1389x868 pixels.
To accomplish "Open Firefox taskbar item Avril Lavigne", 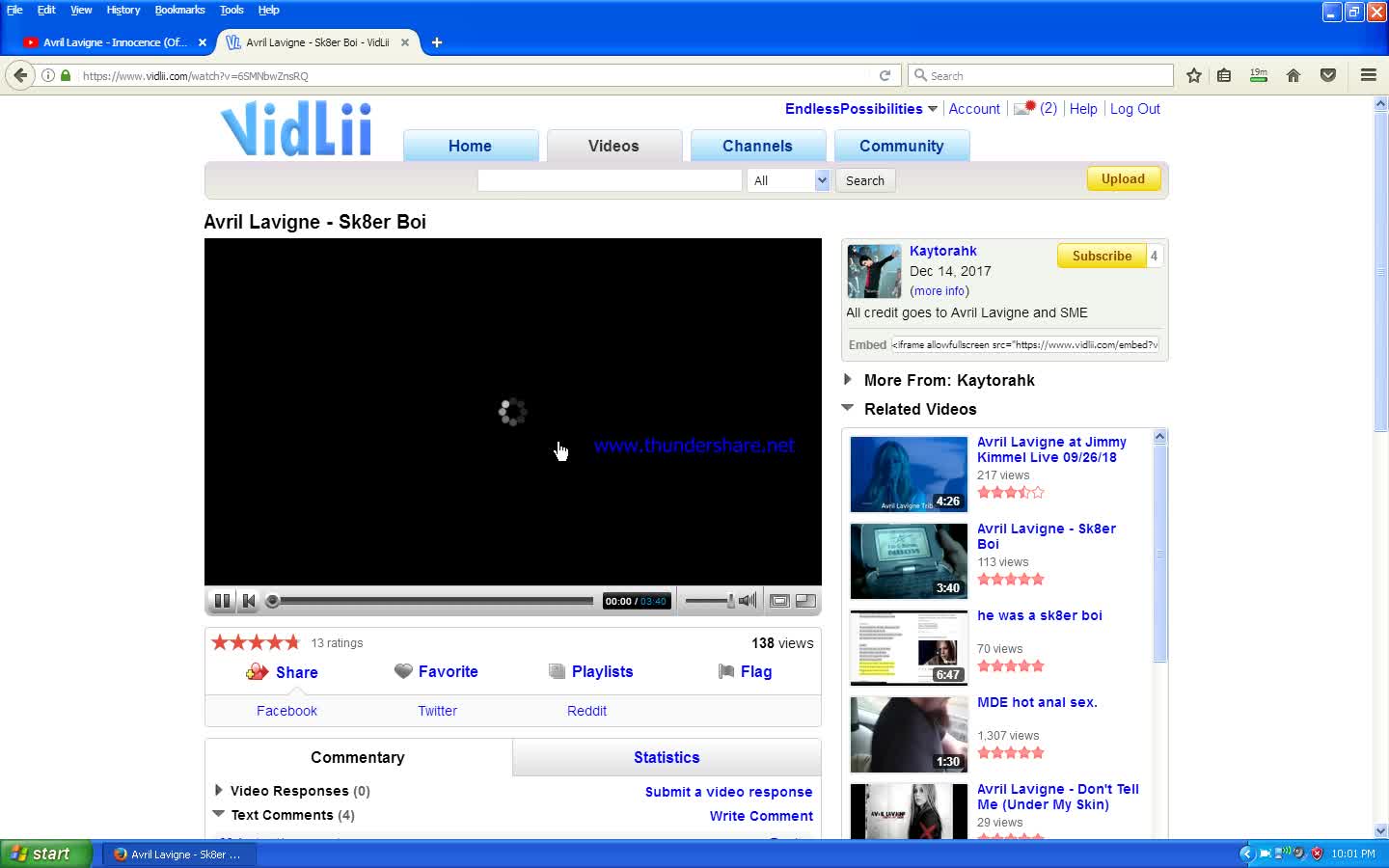I will (178, 854).
